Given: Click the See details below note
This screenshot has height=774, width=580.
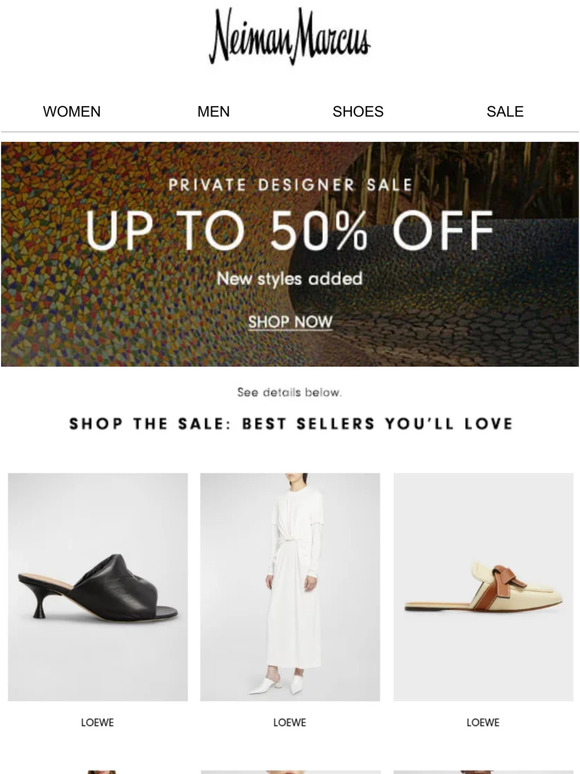Looking at the screenshot, I should pos(290,392).
